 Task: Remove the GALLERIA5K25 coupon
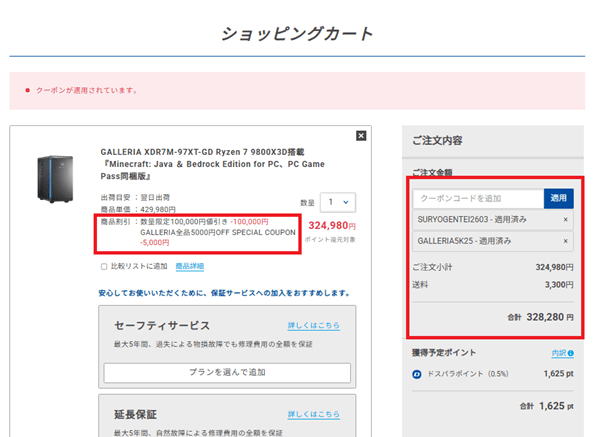(565, 241)
